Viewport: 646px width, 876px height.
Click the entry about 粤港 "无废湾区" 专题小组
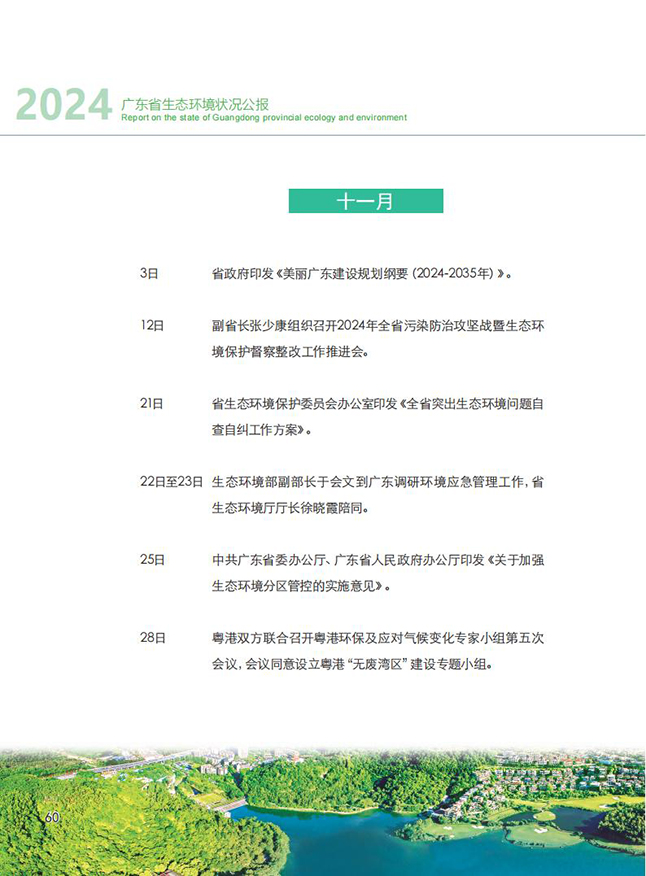(x=377, y=650)
